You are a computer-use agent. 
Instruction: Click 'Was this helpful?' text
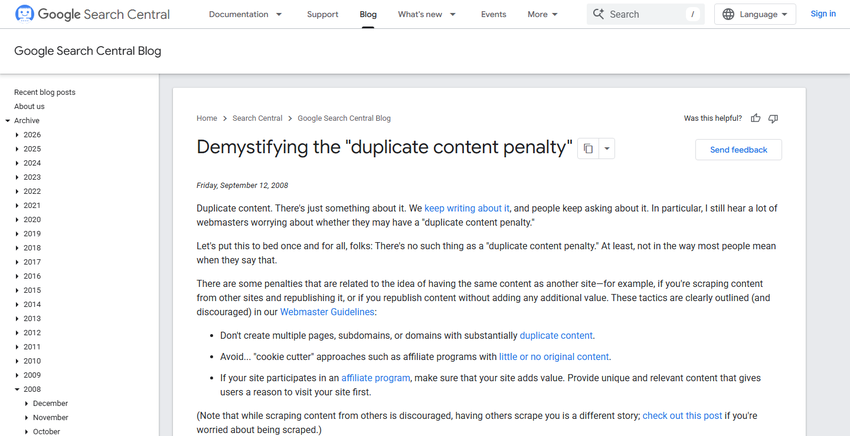point(713,118)
